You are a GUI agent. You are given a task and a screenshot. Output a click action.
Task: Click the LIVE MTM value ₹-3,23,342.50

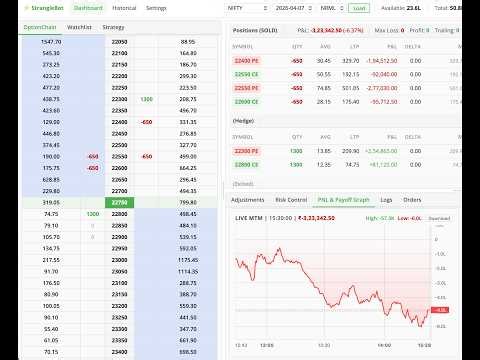tap(316, 218)
